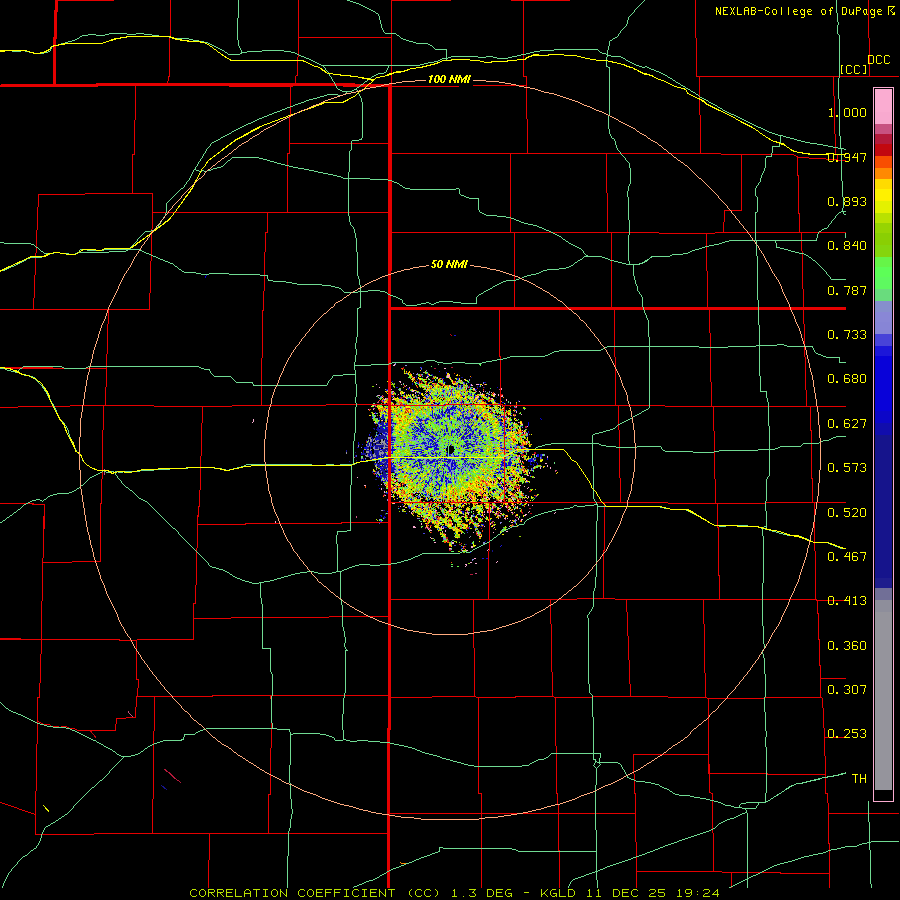The height and width of the screenshot is (900, 900).
Task: Click the 0.787 color scale value
Action: point(847,290)
